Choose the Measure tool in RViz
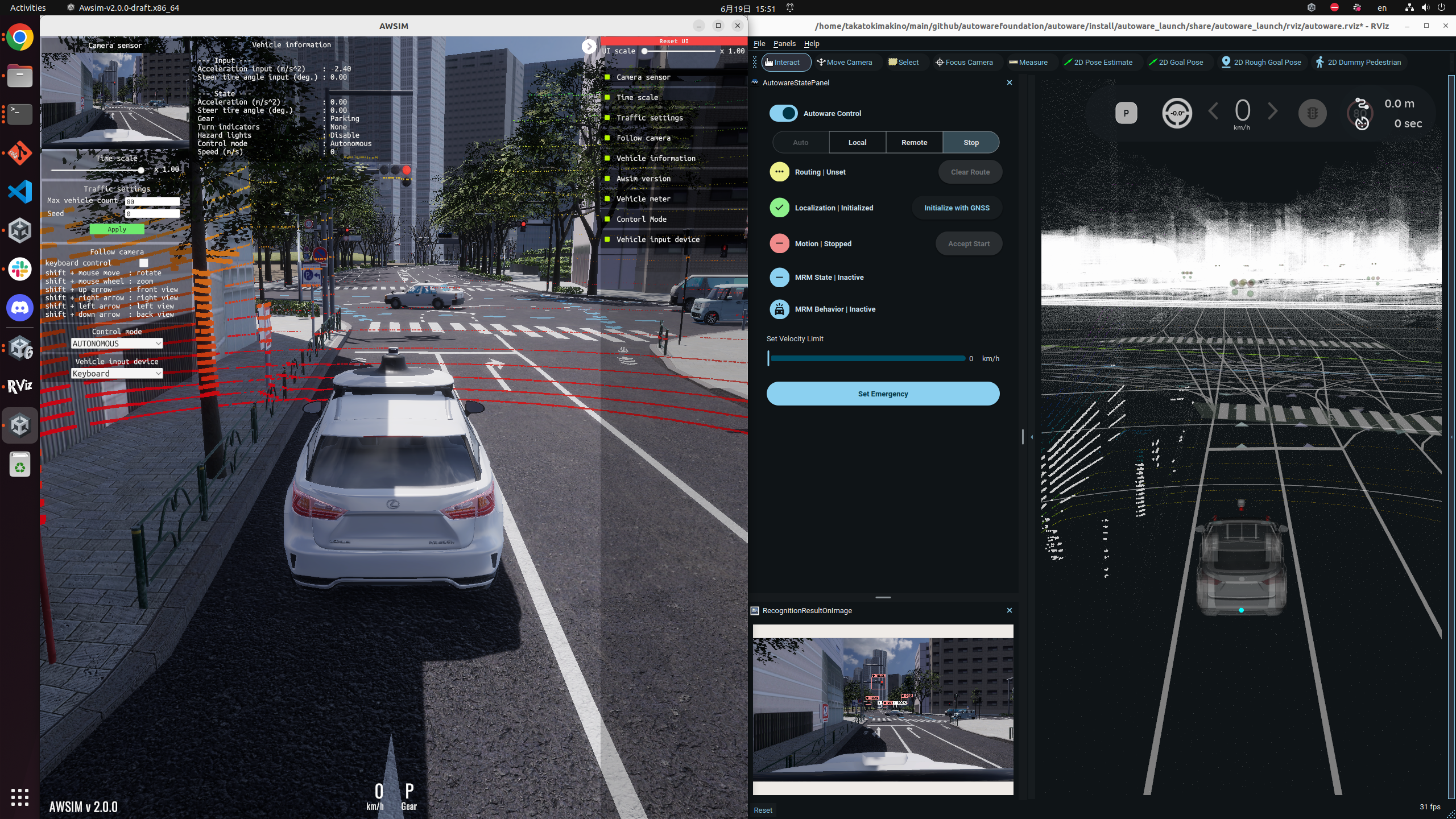1456x819 pixels. click(1028, 63)
